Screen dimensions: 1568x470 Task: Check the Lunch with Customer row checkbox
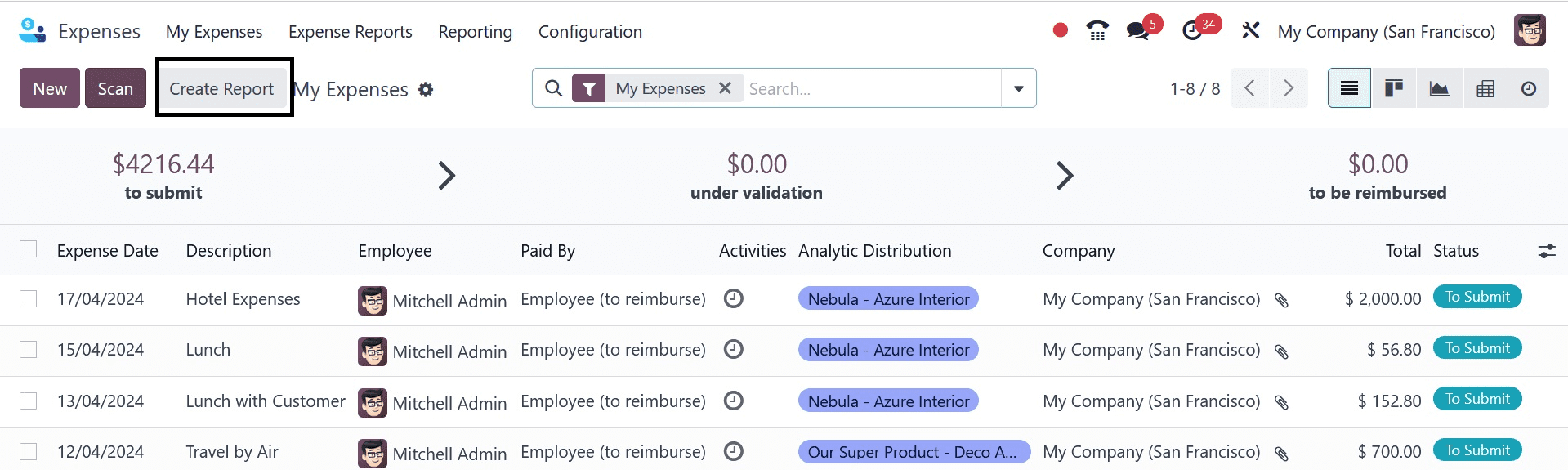click(29, 401)
